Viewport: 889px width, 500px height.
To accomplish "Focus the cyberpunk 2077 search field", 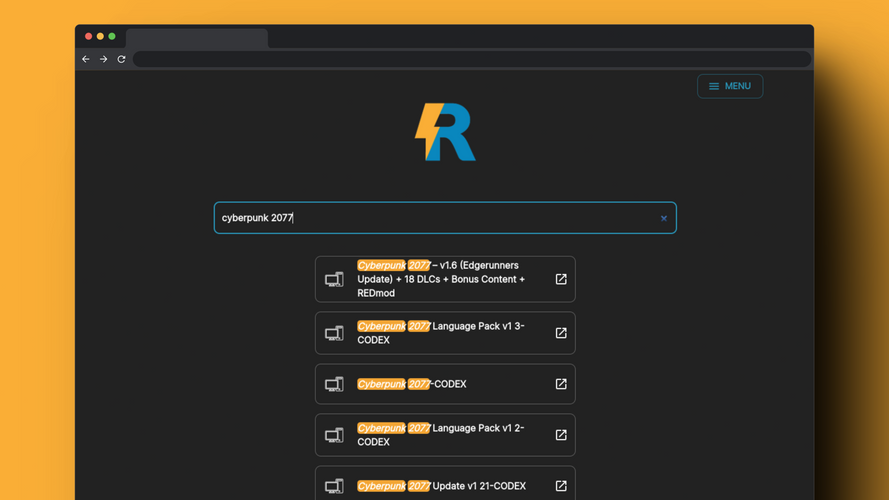I will click(445, 218).
